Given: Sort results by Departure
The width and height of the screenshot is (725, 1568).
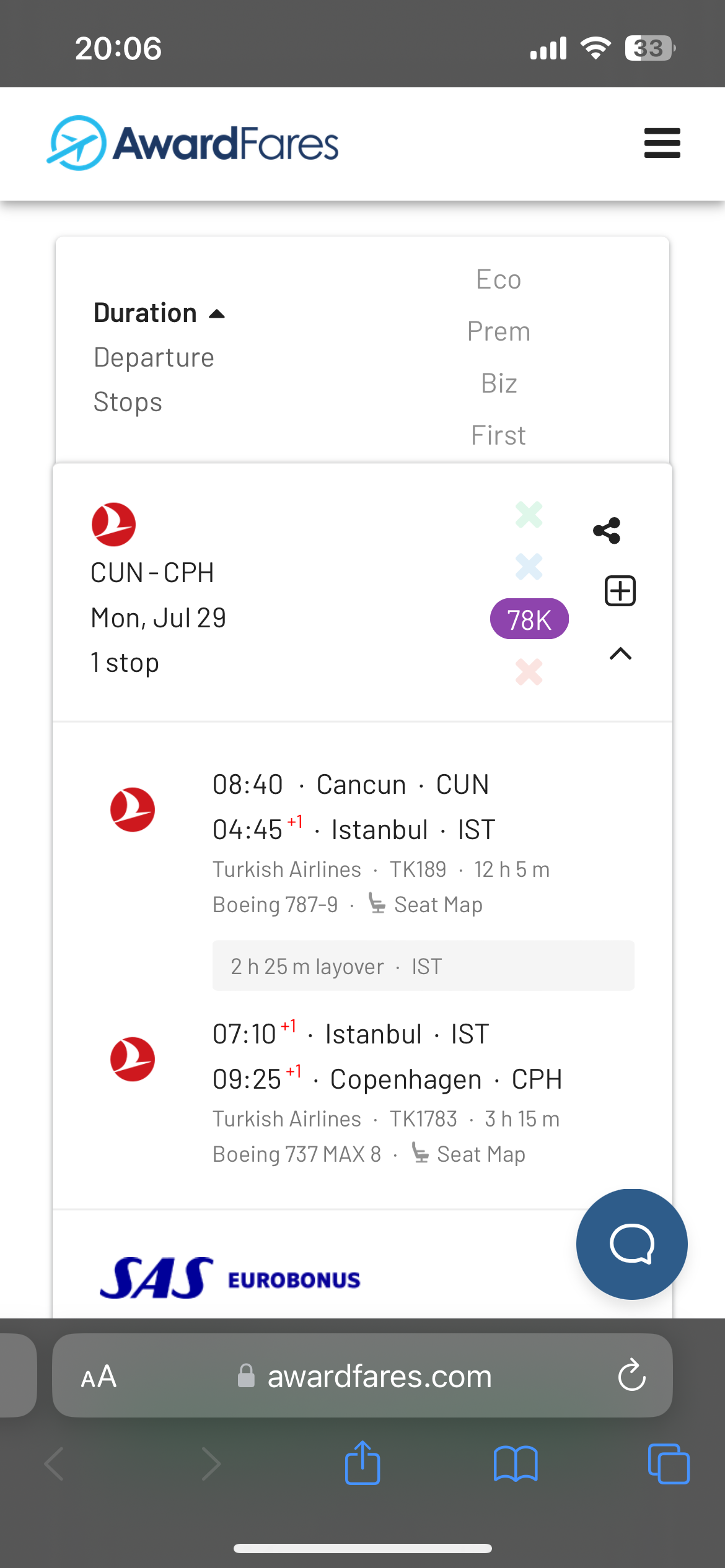Looking at the screenshot, I should (154, 358).
